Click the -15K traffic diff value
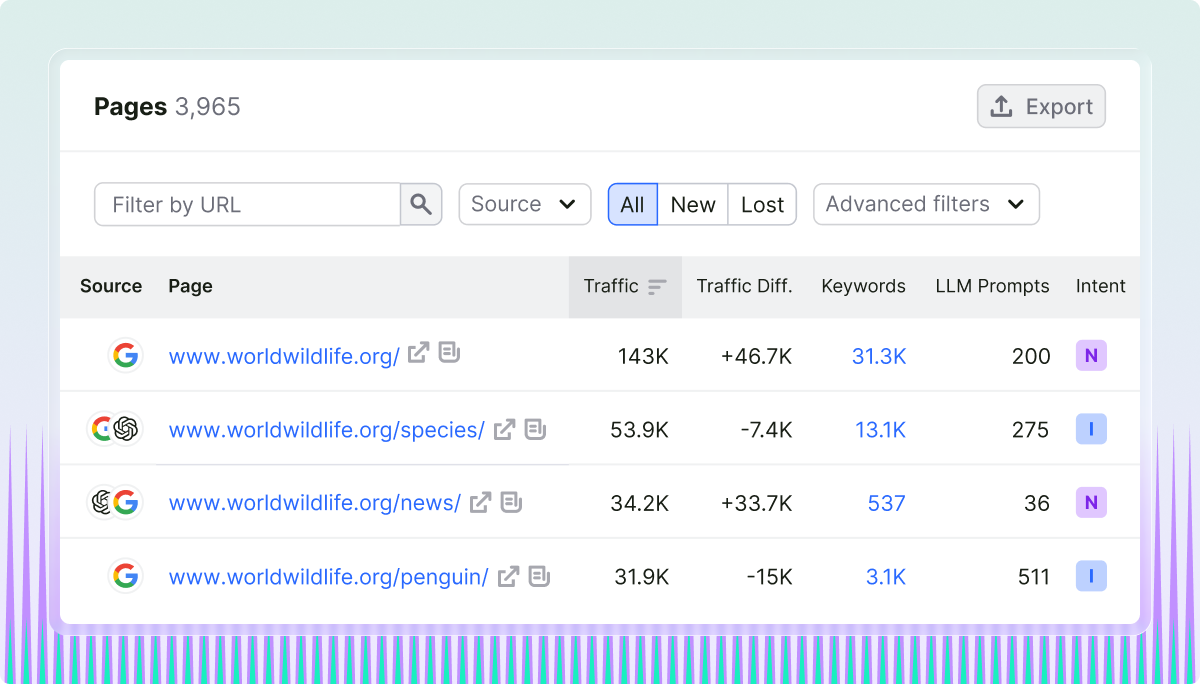Viewport: 1200px width, 684px height. [x=769, y=577]
